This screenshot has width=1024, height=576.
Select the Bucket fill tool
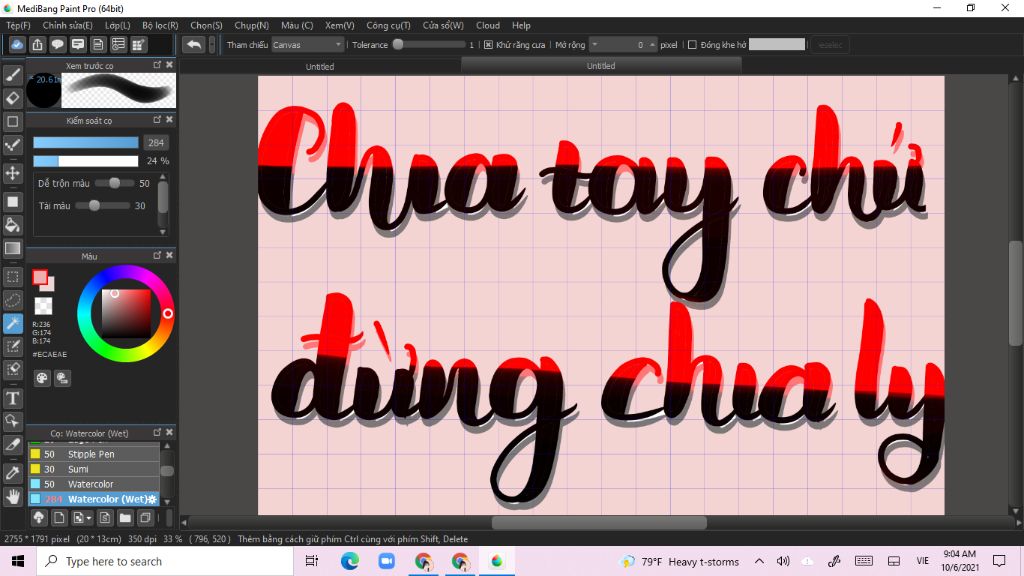tap(12, 225)
